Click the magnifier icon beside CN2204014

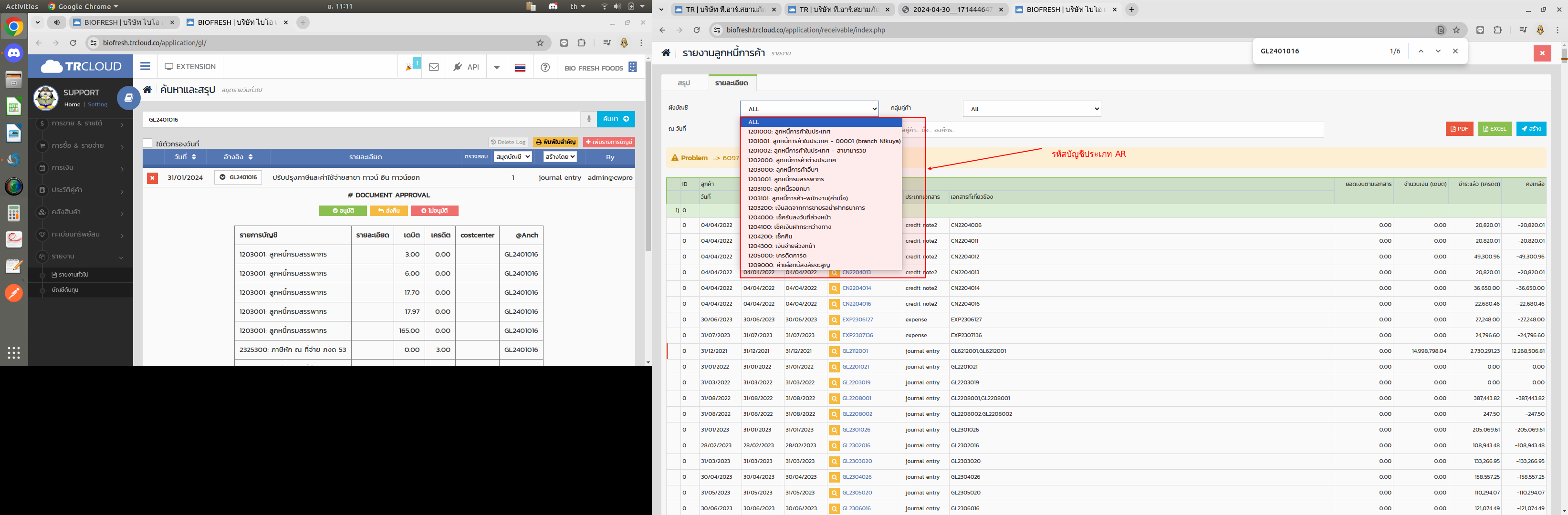(x=834, y=288)
